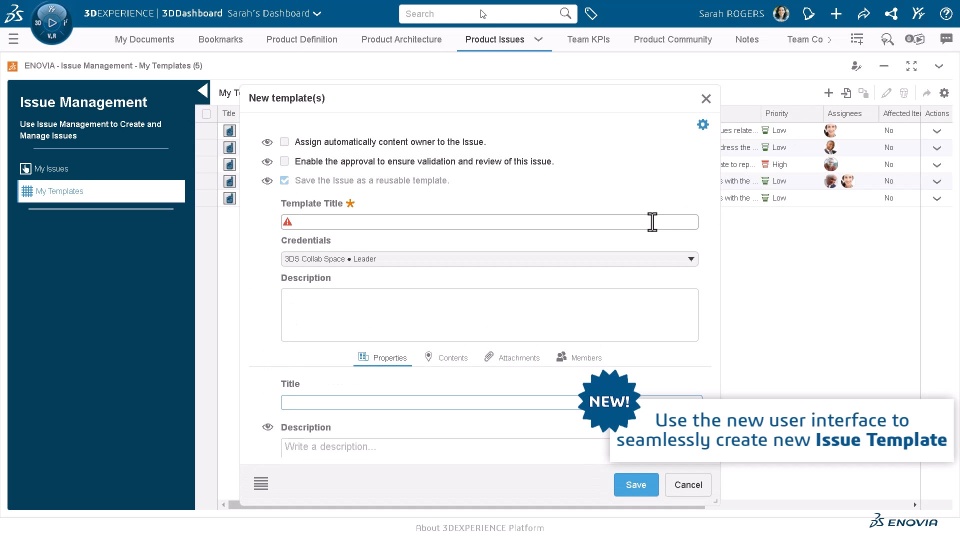Click the plus add icon in top bar
Image resolution: width=960 pixels, height=540 pixels.
(836, 13)
